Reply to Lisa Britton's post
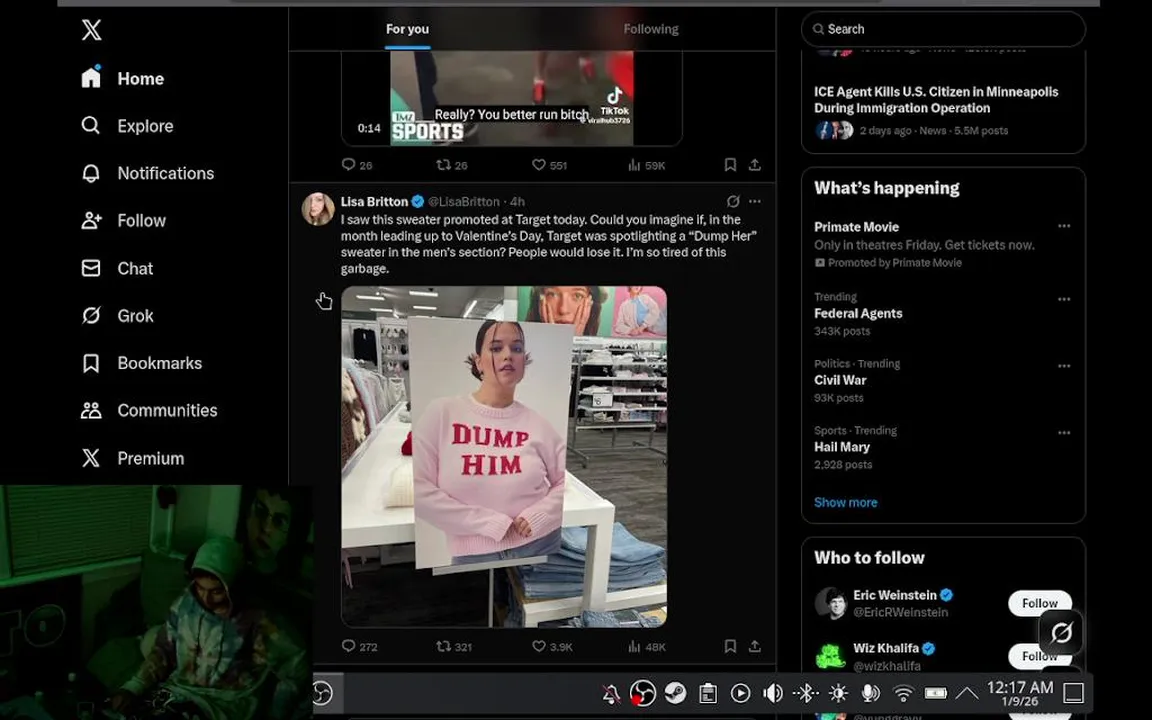 pos(359,647)
